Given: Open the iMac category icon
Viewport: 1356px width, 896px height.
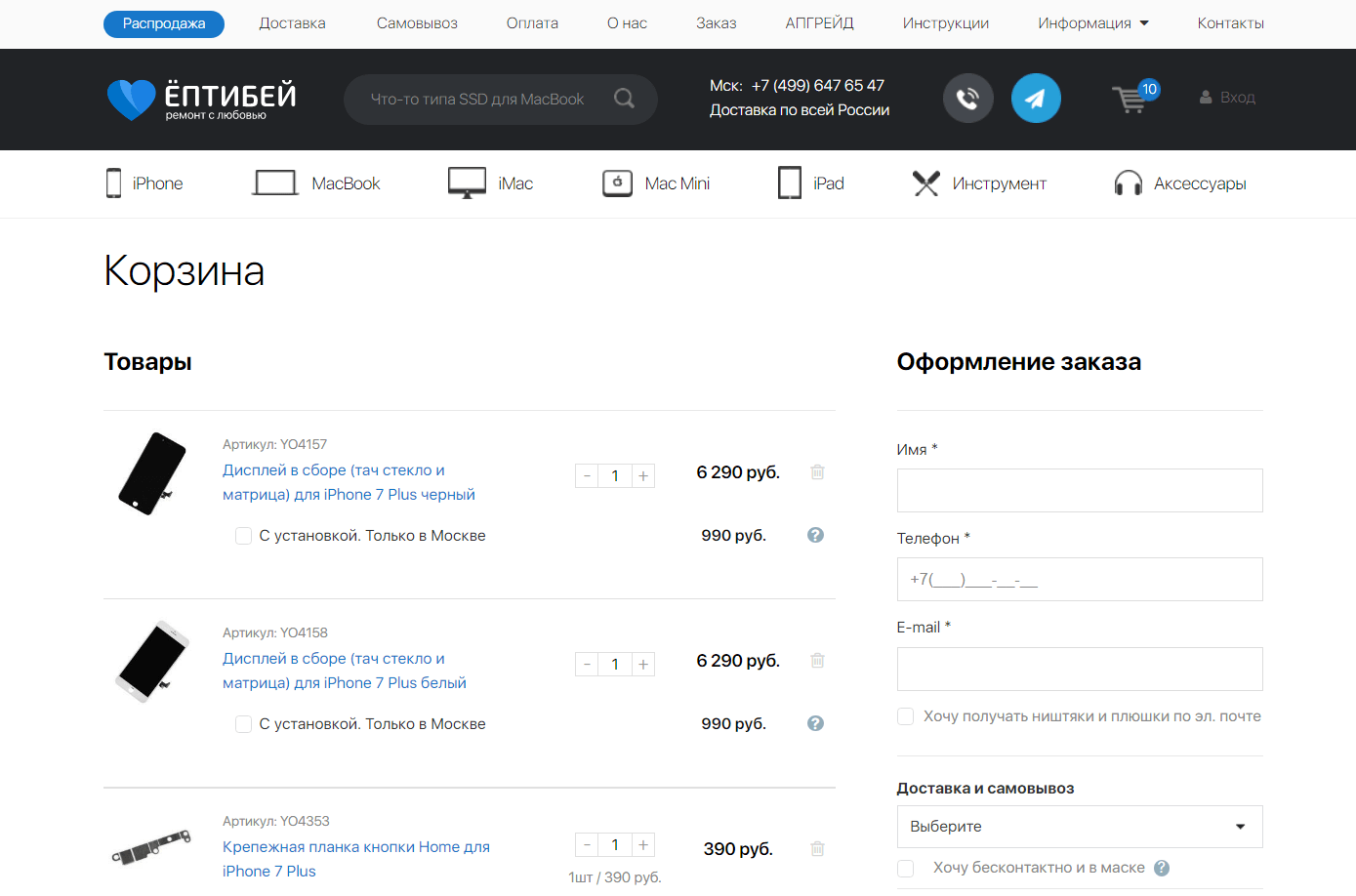Looking at the screenshot, I should pos(467,183).
